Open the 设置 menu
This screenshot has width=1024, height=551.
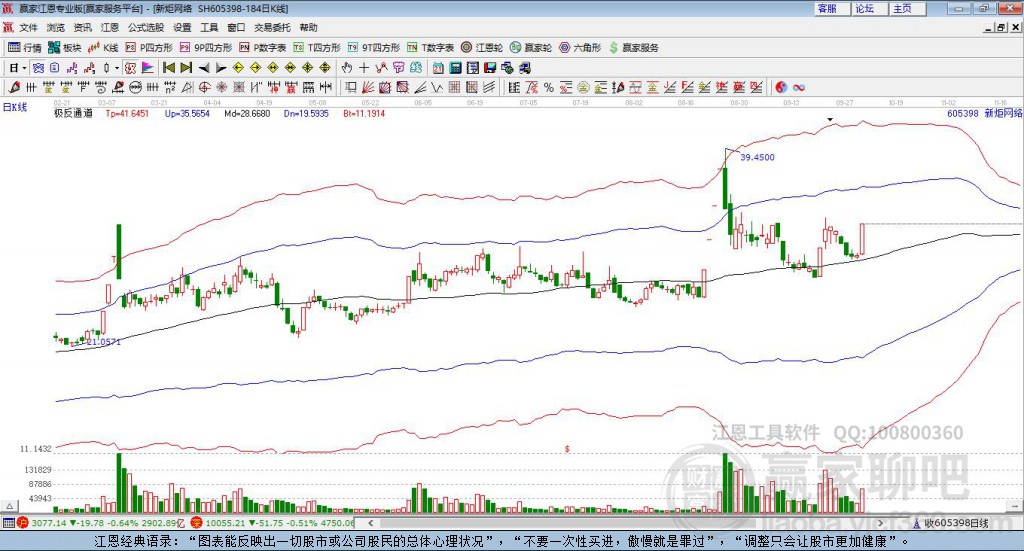[x=182, y=27]
